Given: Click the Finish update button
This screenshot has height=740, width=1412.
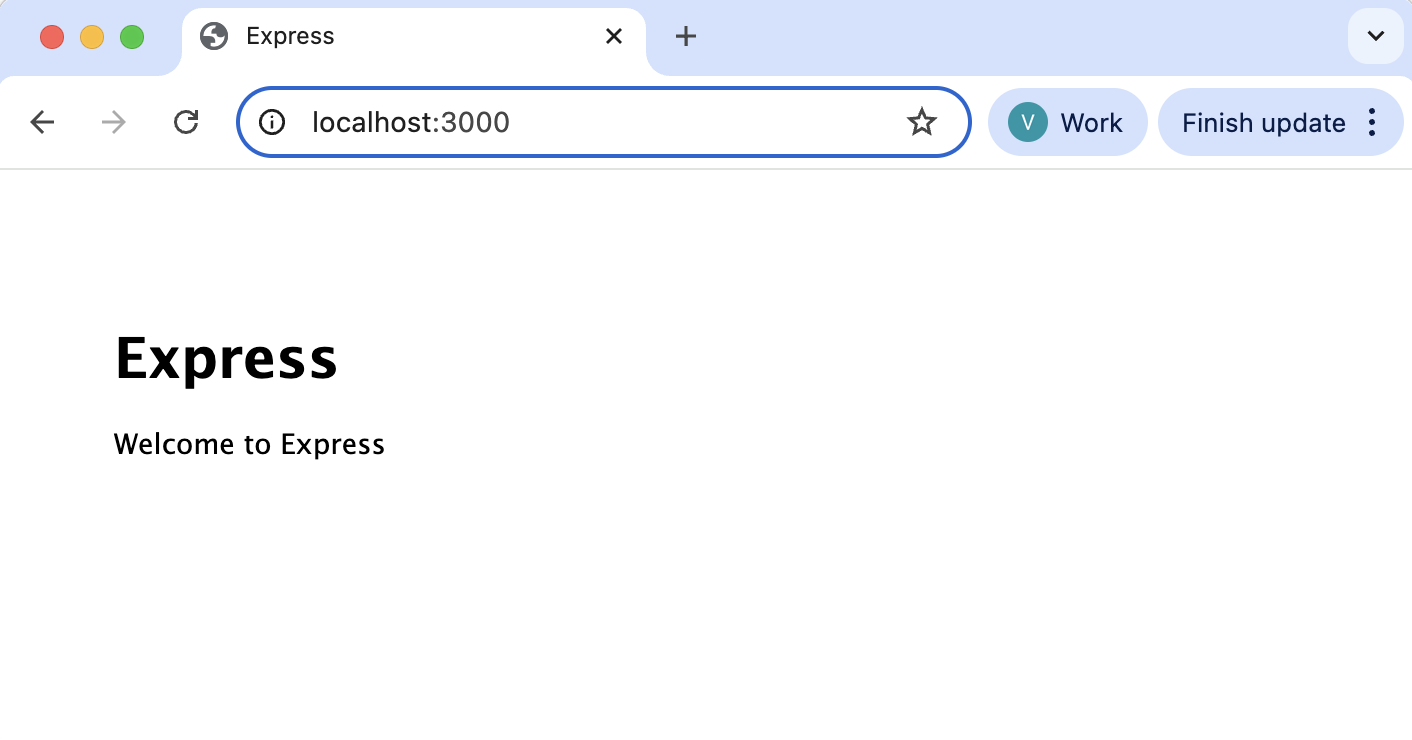Looking at the screenshot, I should click(x=1263, y=122).
